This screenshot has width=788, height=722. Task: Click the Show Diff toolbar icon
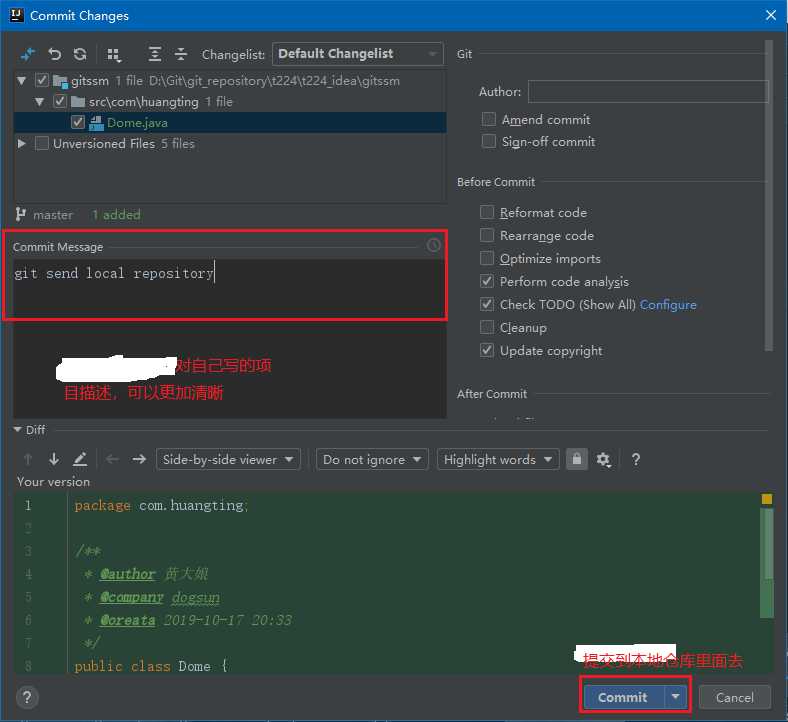[28, 54]
